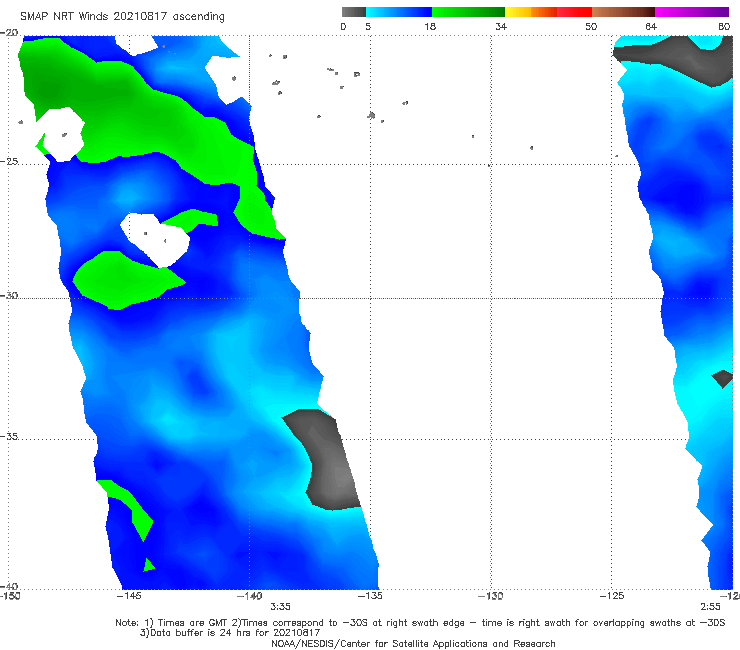Click the colorbar label '64'

click(651, 27)
